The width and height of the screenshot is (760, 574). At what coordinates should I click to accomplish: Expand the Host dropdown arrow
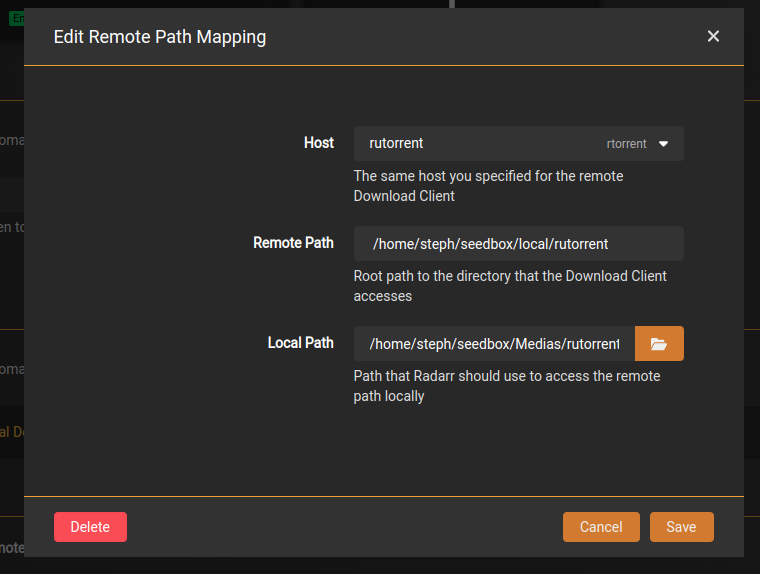664,144
